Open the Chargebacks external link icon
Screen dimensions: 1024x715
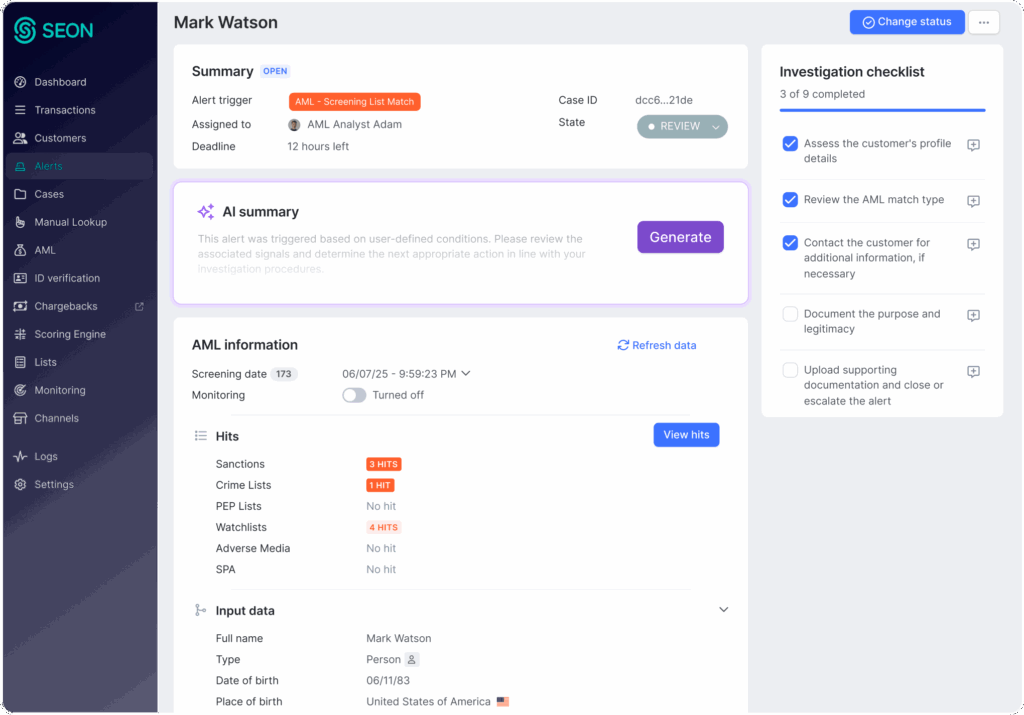139,306
